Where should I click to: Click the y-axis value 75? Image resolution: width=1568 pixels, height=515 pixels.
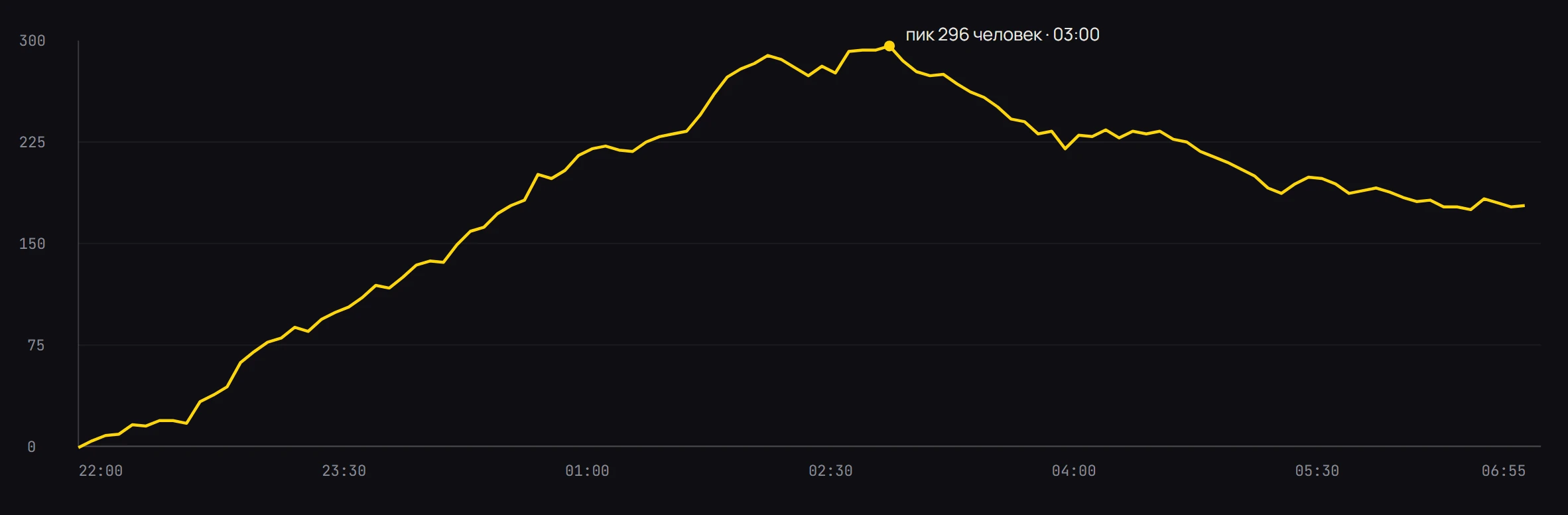click(x=36, y=345)
